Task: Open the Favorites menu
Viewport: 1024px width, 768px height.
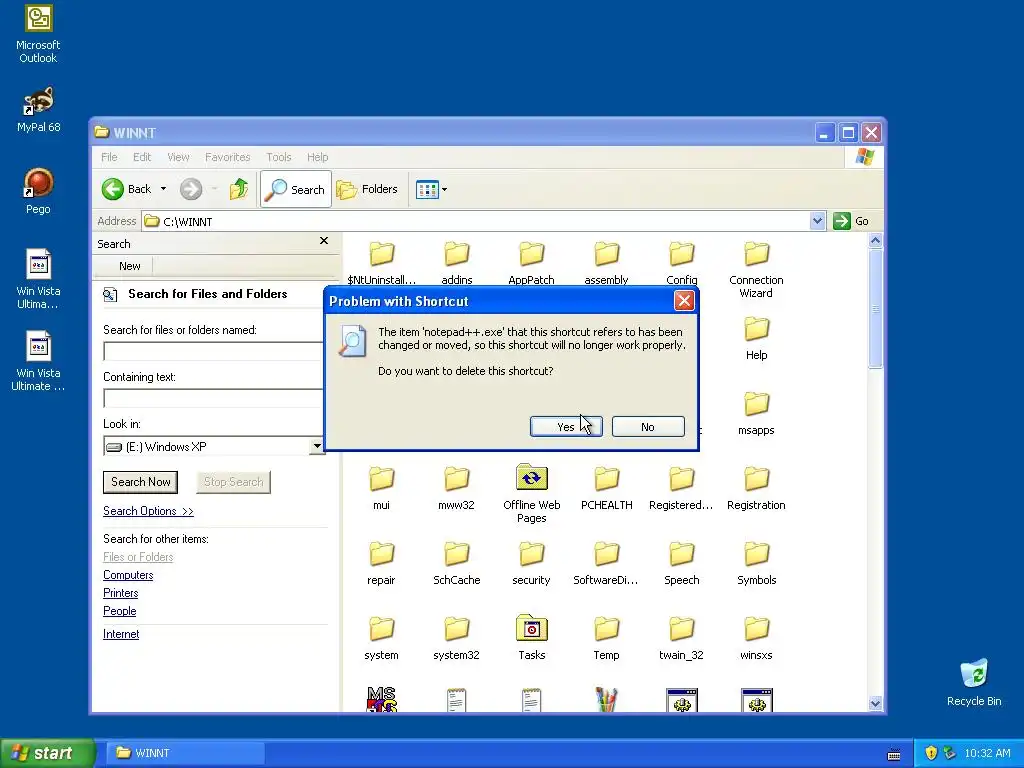Action: [x=227, y=157]
